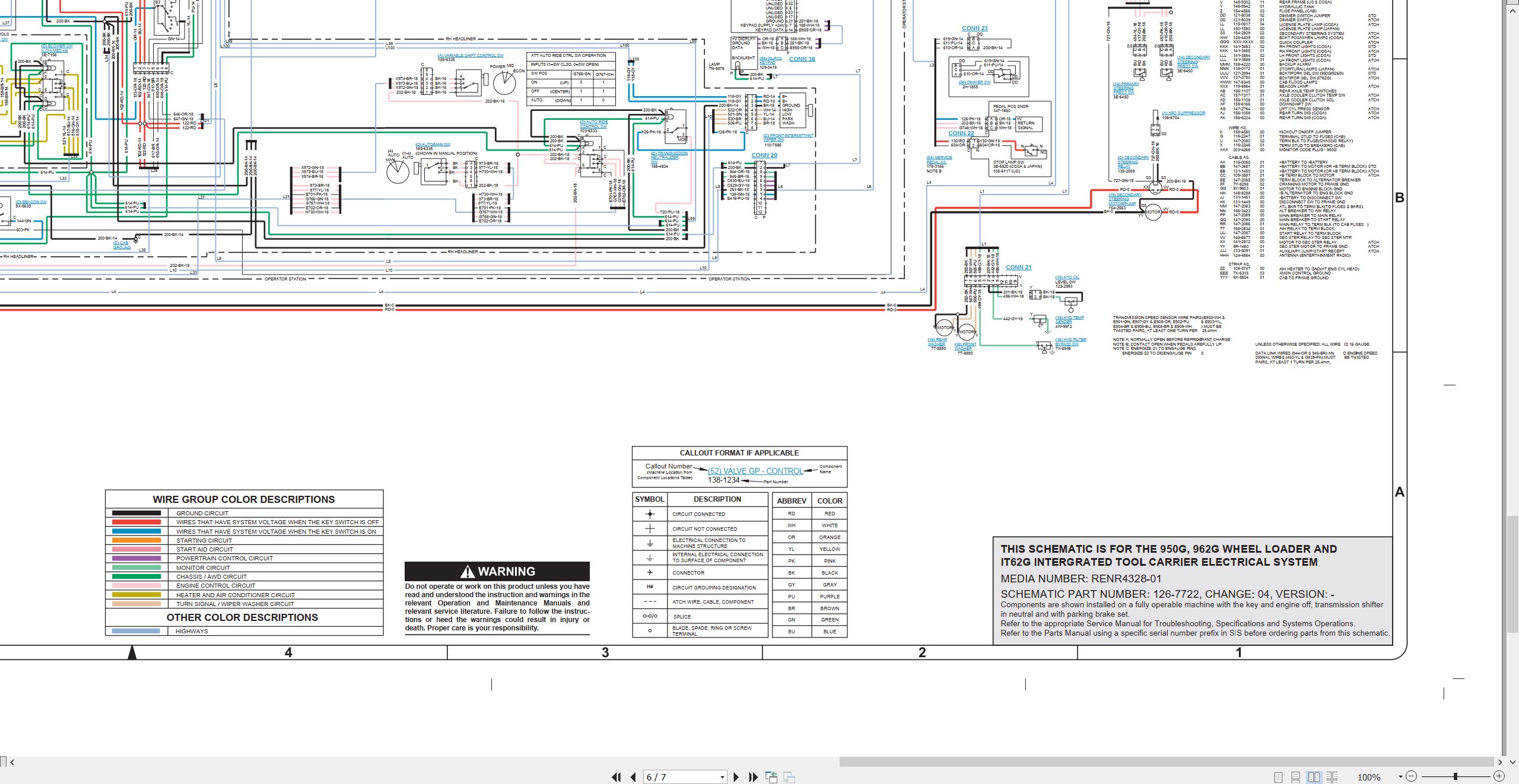Click the STARTING CIRCUIT orange color swatch
This screenshot has width=1519, height=784.
(136, 540)
